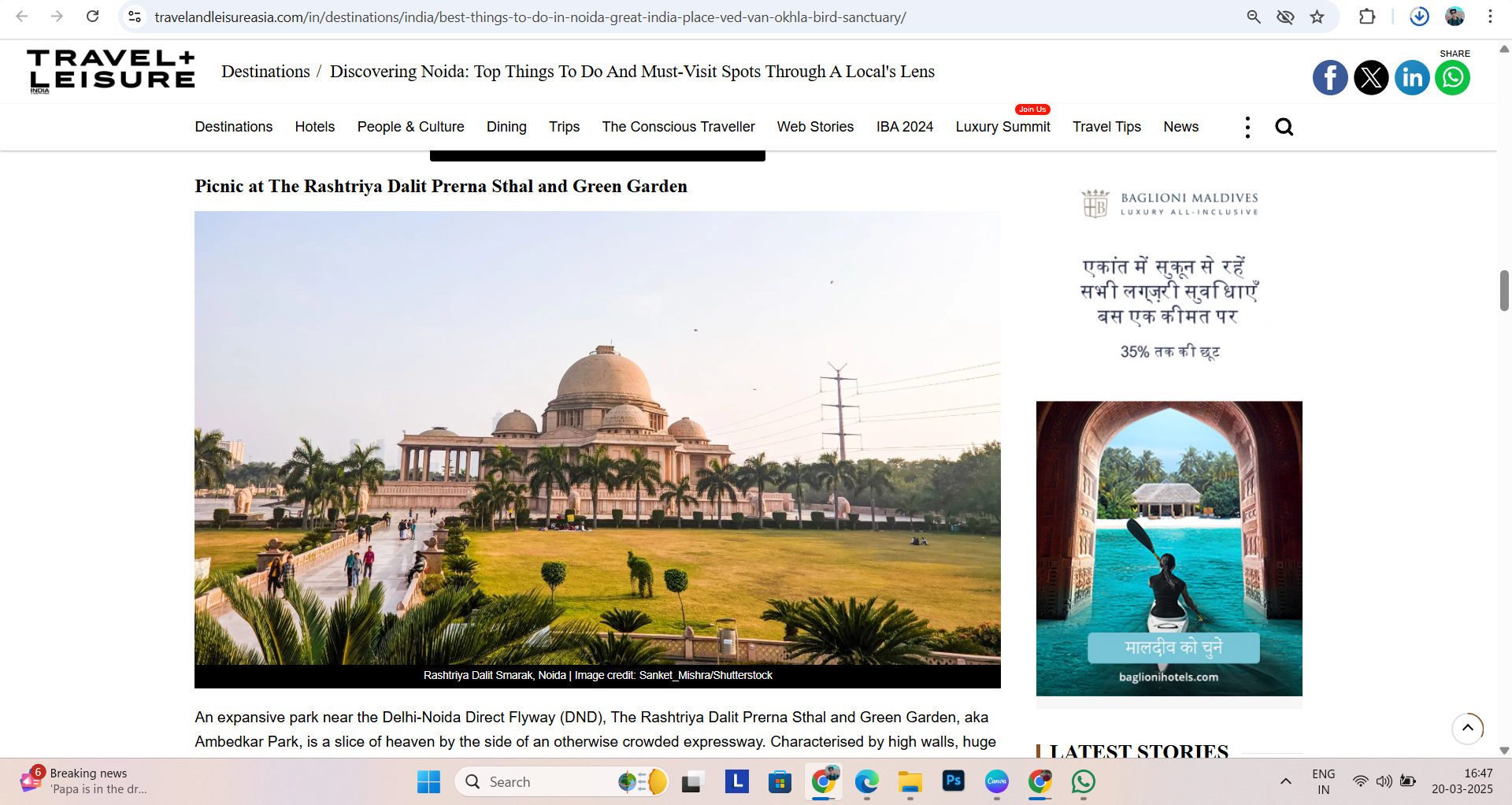Click the page vertical scrollbar thumb

click(1504, 291)
